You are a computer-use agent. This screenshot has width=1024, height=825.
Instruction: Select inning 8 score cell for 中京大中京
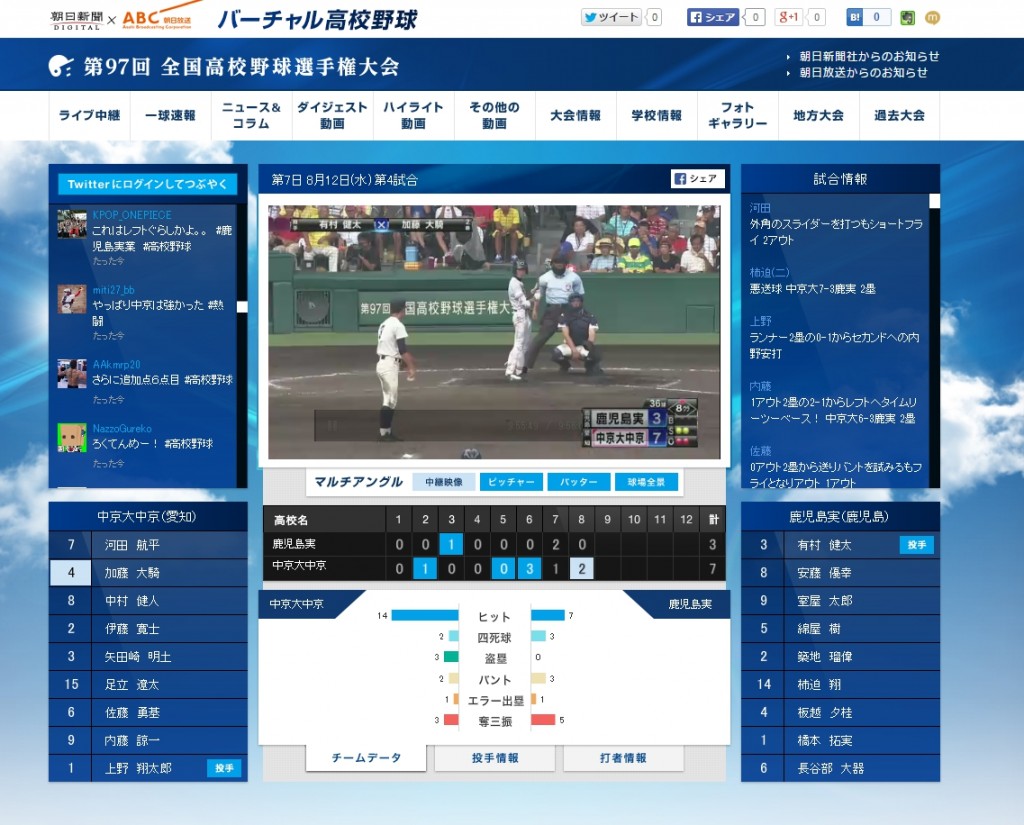582,568
